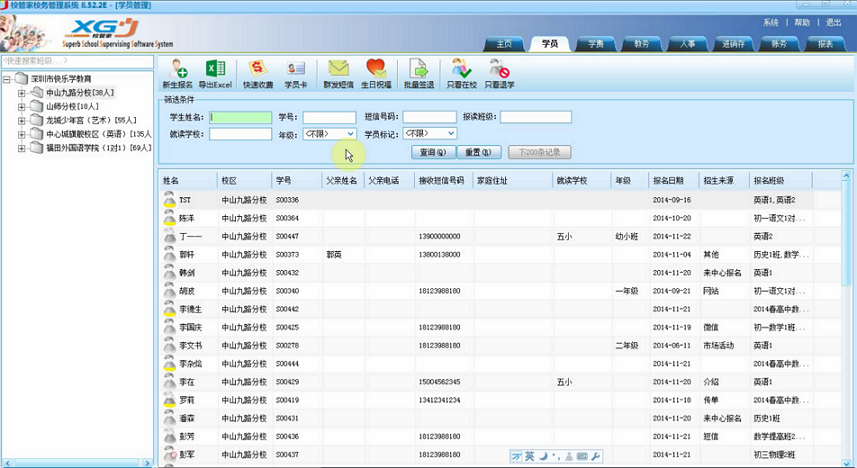Click phone number 15004562345
Viewport: 857px width, 468px height.
point(439,382)
